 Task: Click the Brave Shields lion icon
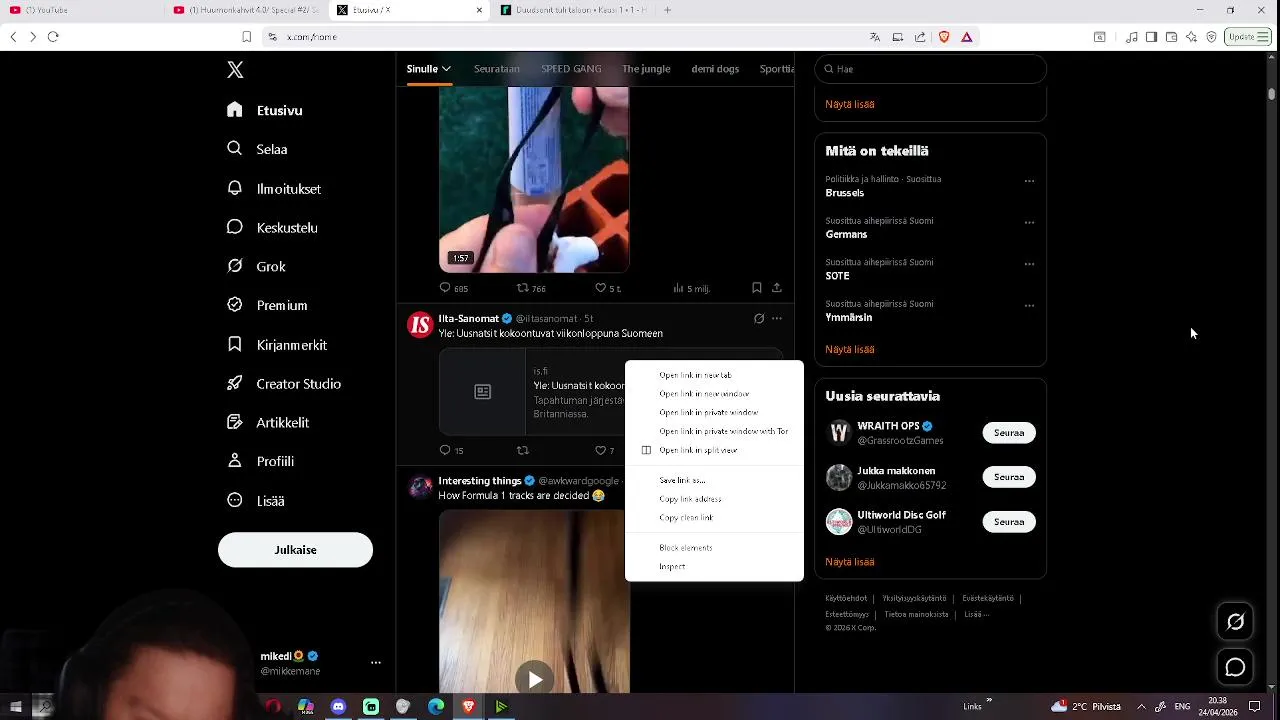[944, 37]
